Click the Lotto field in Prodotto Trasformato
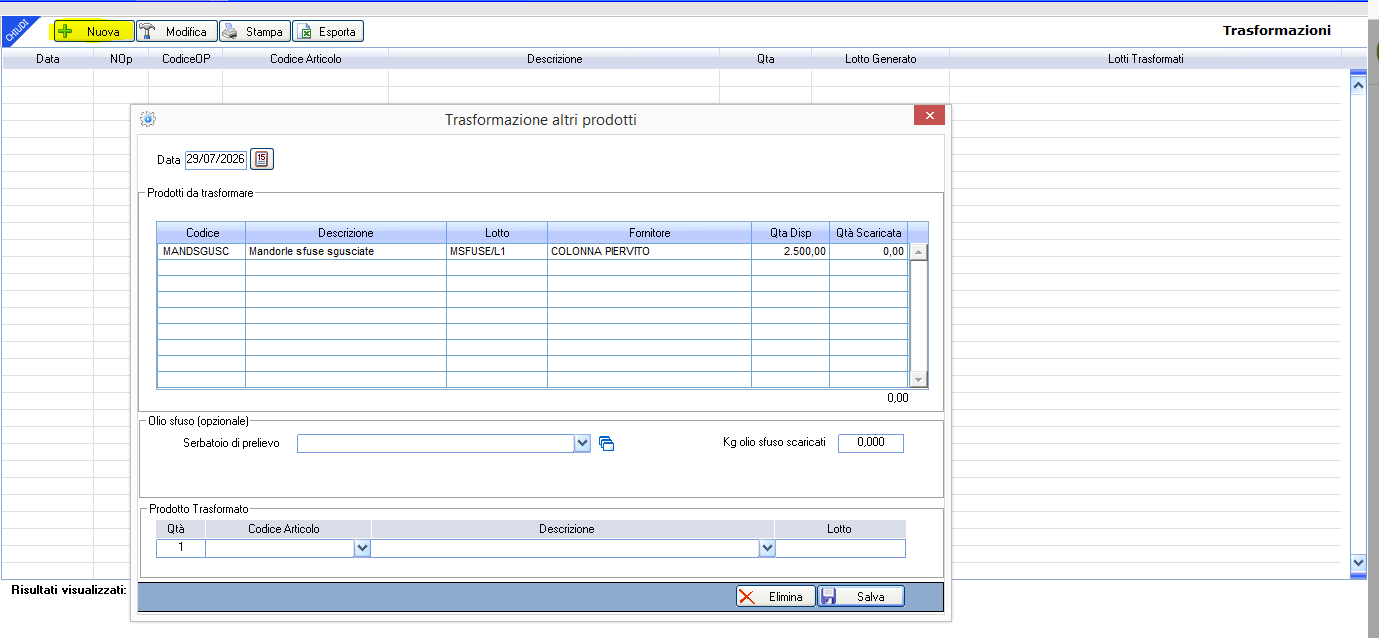Screen dimensions: 1379x638 point(840,548)
